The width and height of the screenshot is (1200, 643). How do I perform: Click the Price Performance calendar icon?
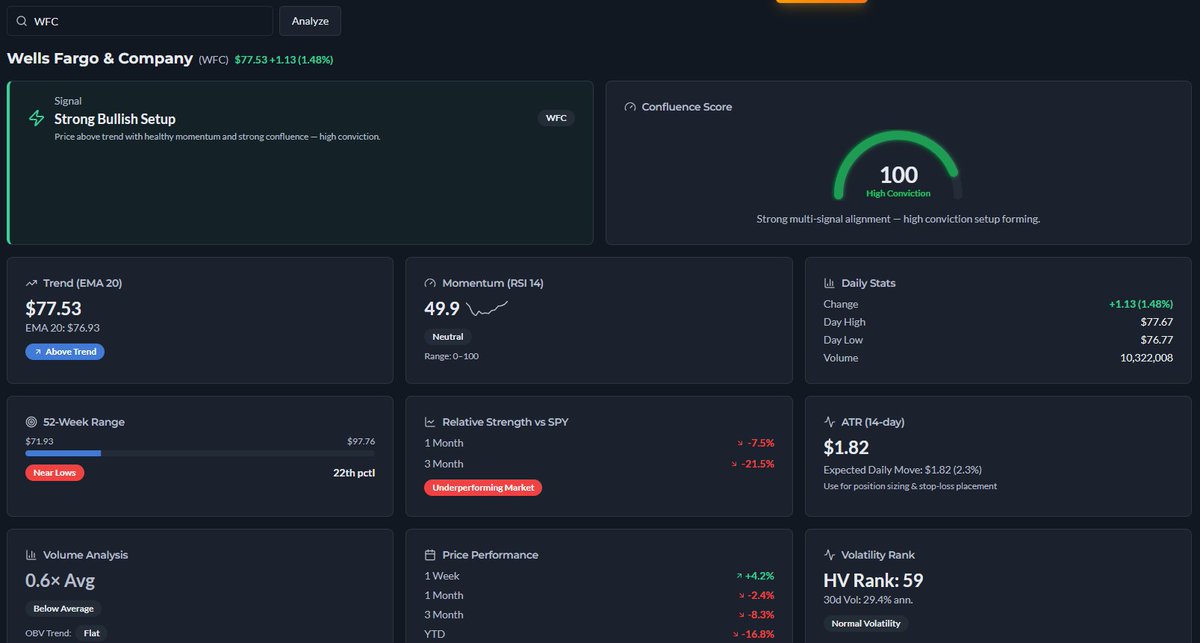(x=430, y=555)
